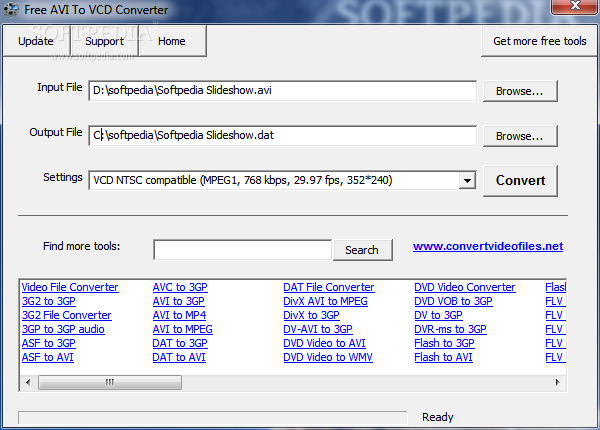Open the DAT File Converter link
This screenshot has height=430, width=600.
(329, 287)
